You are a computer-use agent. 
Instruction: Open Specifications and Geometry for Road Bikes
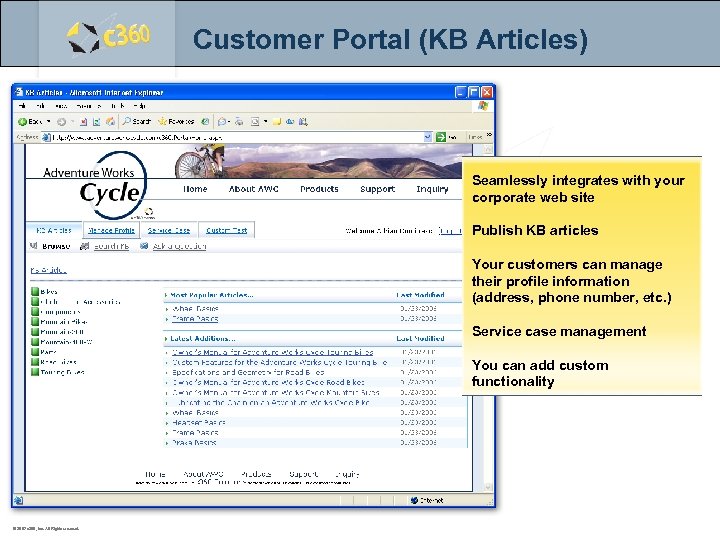(248, 372)
